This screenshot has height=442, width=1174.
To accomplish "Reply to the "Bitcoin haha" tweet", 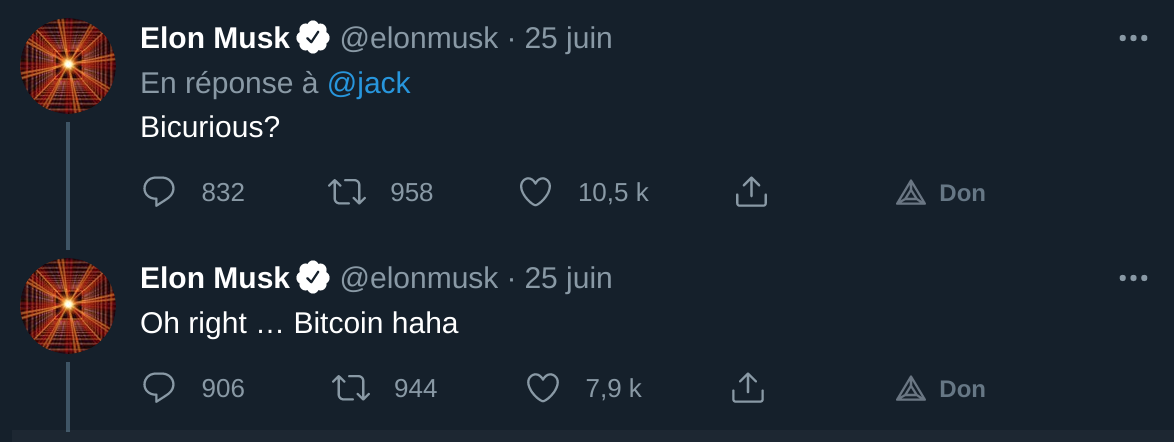I will pyautogui.click(x=159, y=388).
